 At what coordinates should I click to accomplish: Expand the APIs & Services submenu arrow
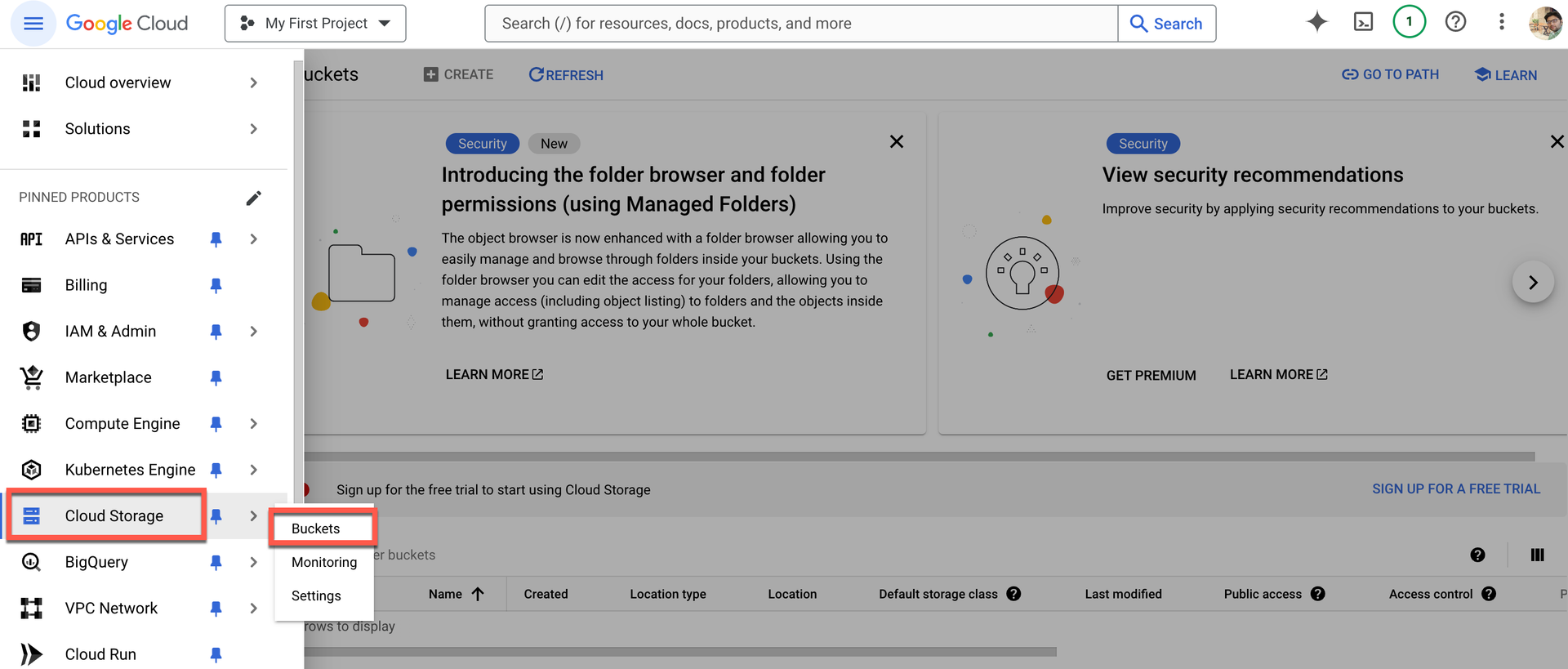[254, 239]
